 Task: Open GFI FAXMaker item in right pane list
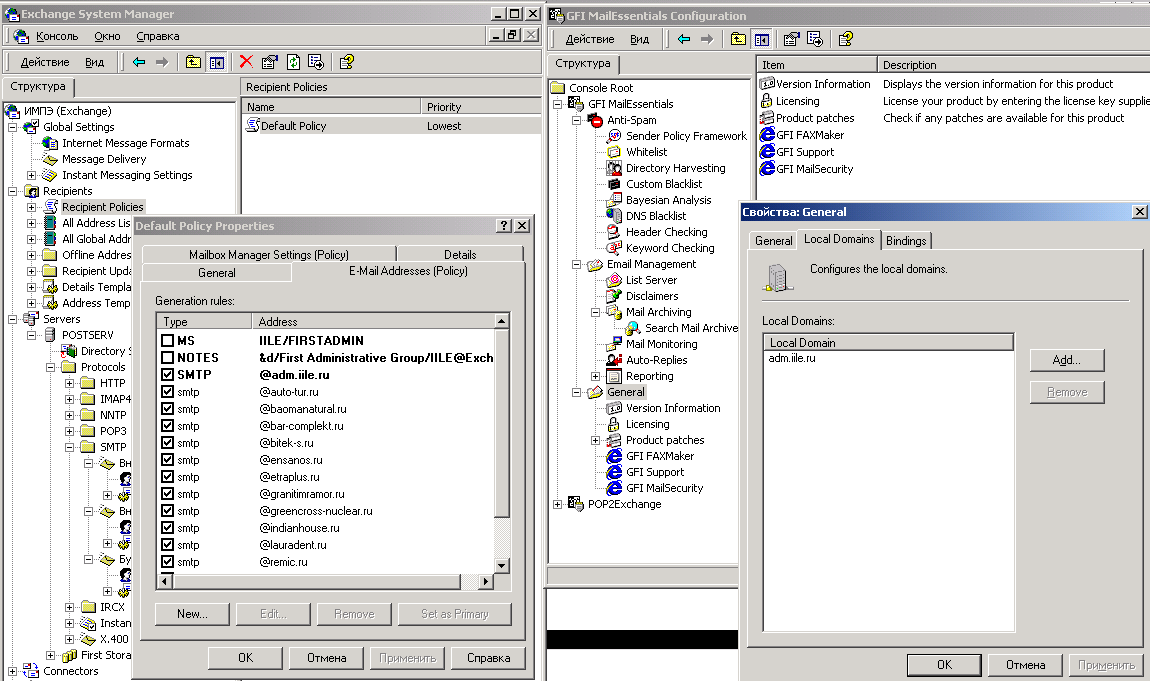click(x=810, y=136)
